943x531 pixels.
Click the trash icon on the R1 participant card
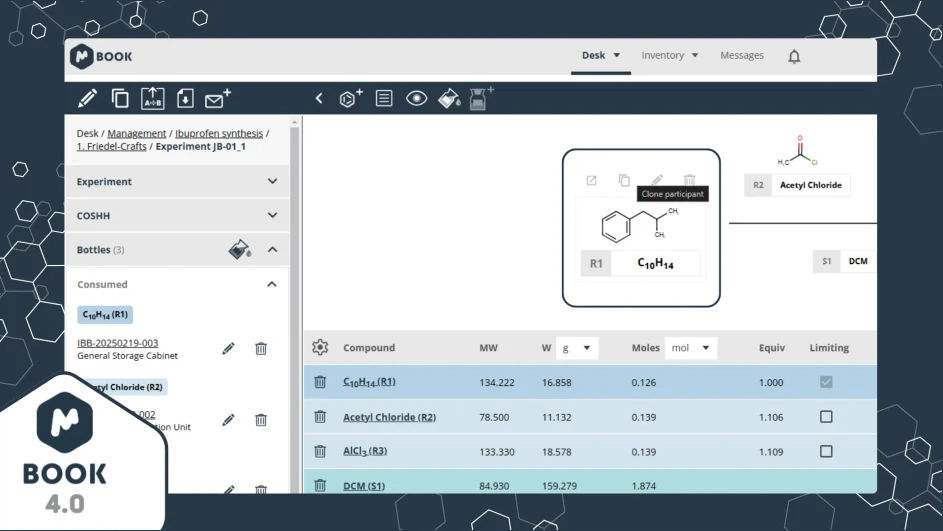tap(690, 180)
